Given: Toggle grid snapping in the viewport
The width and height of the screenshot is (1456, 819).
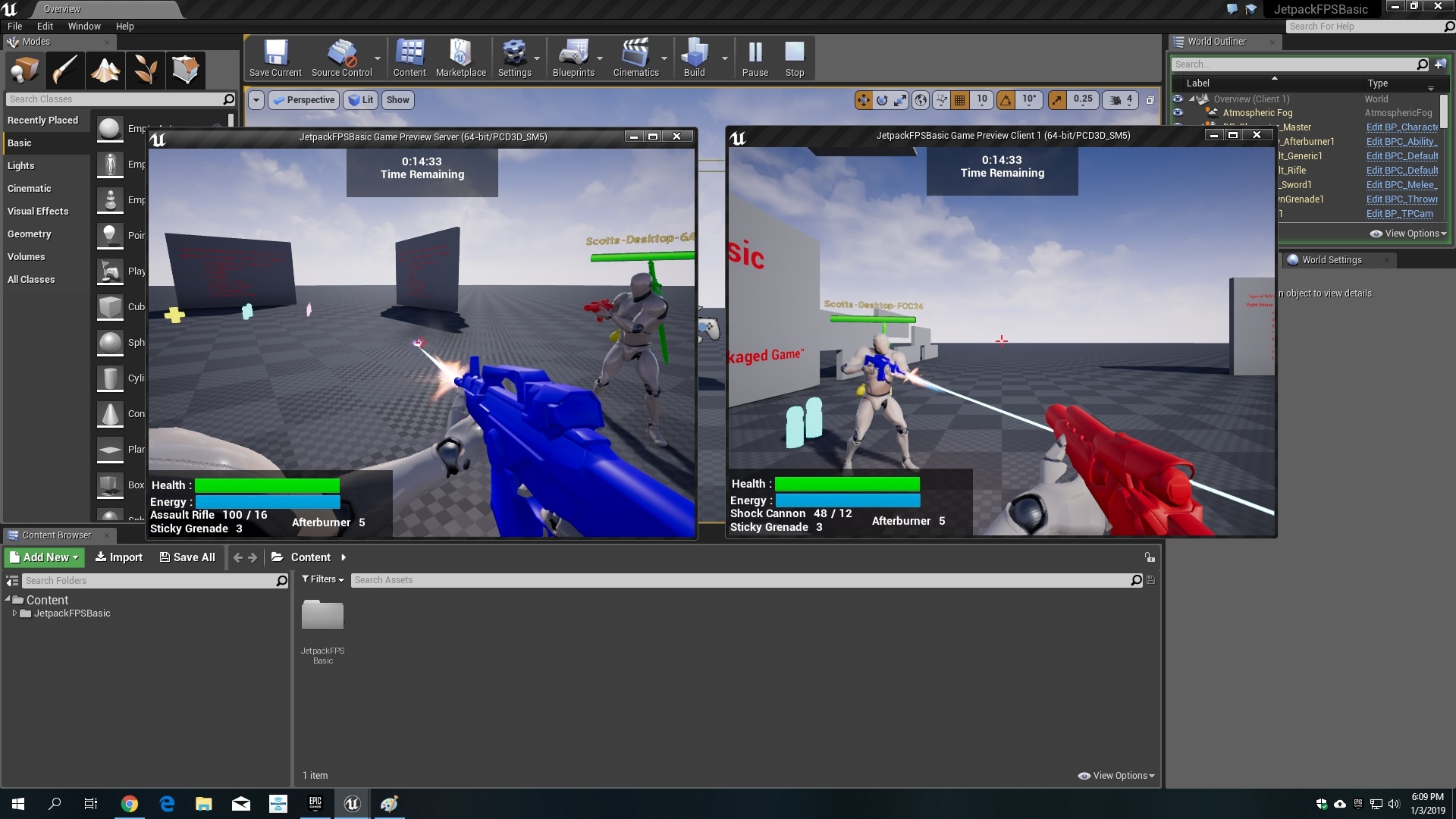Looking at the screenshot, I should coord(959,99).
